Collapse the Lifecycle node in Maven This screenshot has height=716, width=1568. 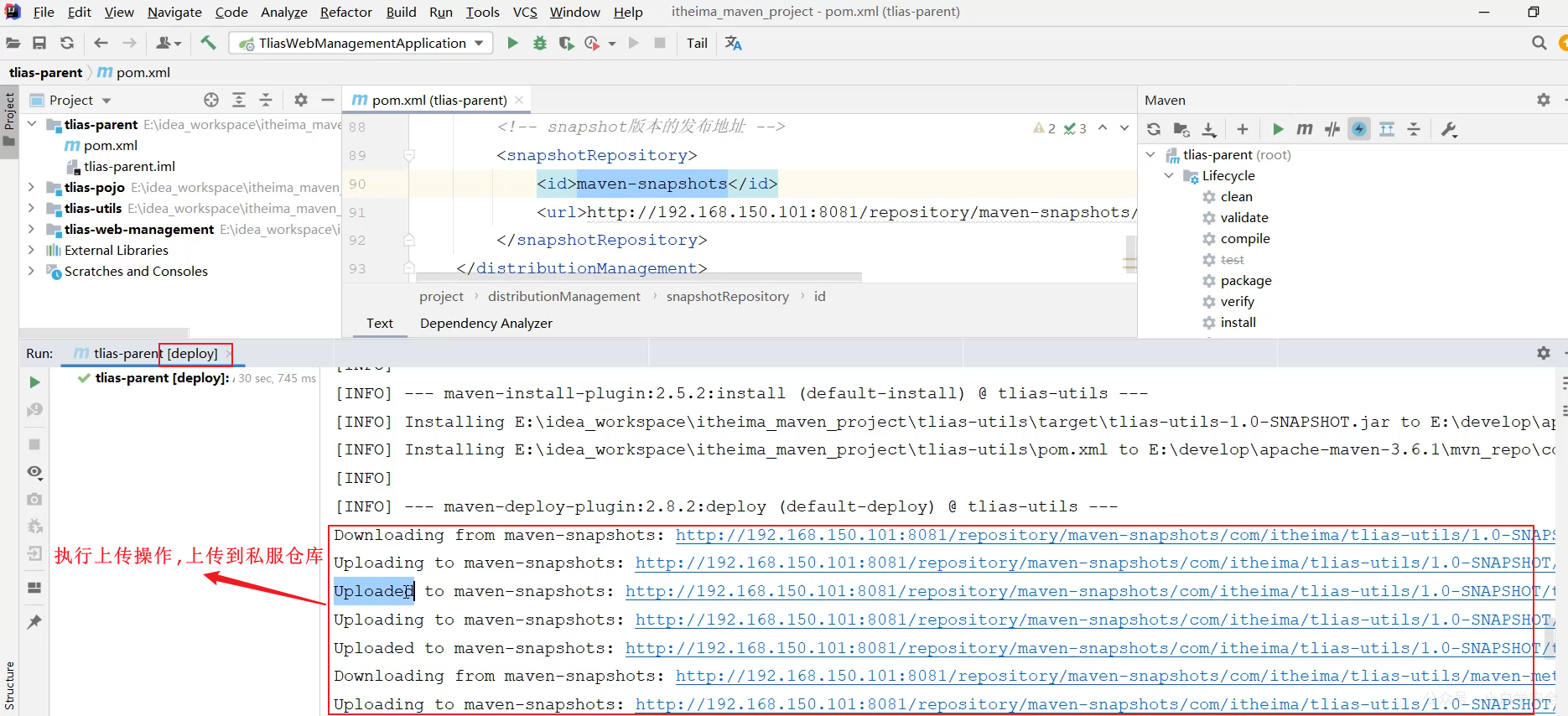click(x=1169, y=175)
